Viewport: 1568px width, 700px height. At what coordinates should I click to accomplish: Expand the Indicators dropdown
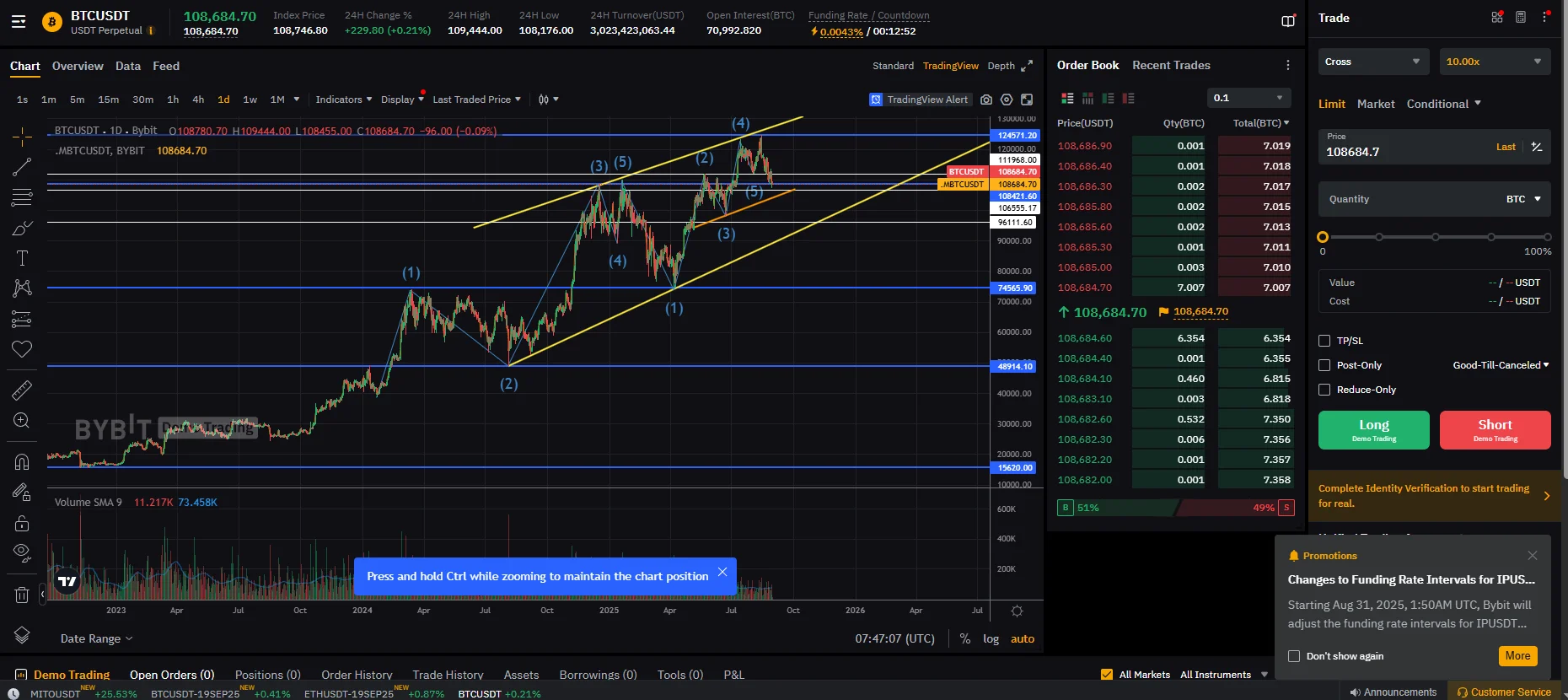click(x=343, y=100)
